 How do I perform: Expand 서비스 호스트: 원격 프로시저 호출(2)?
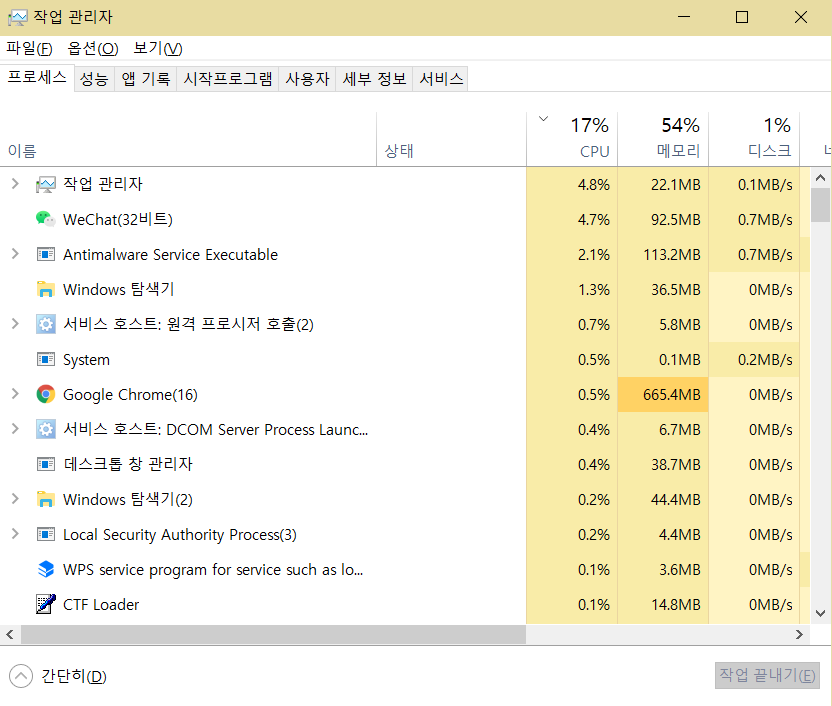(15, 324)
